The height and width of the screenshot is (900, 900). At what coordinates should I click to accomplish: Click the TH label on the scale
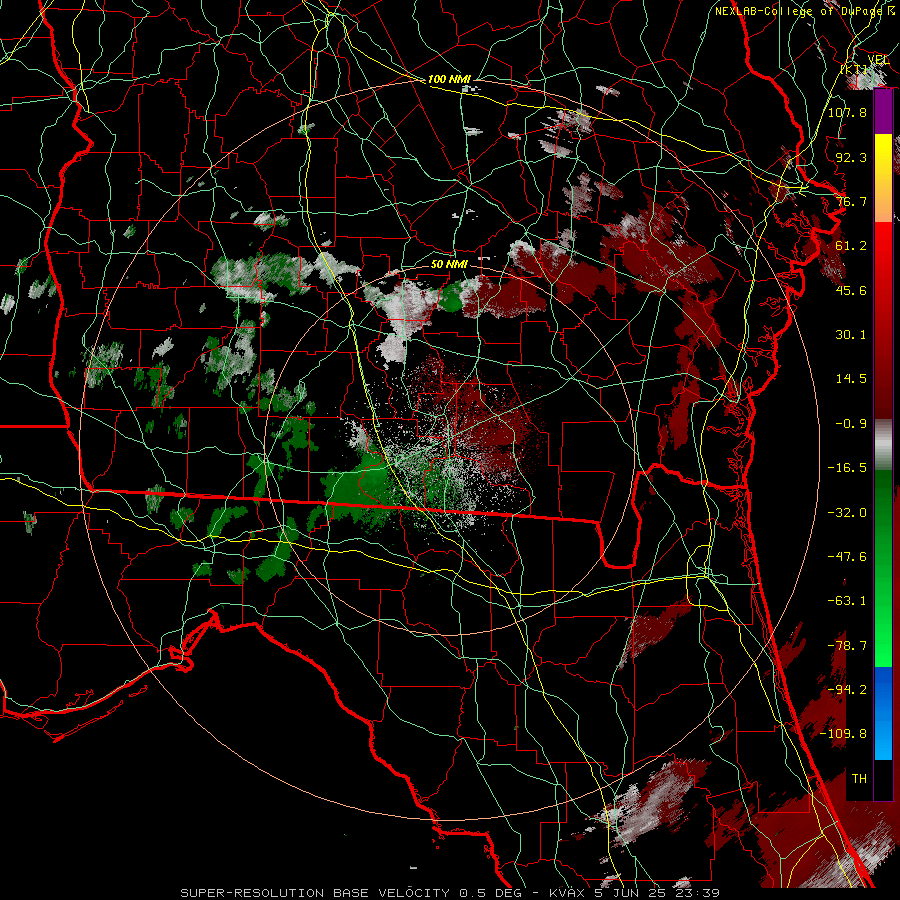[x=859, y=779]
